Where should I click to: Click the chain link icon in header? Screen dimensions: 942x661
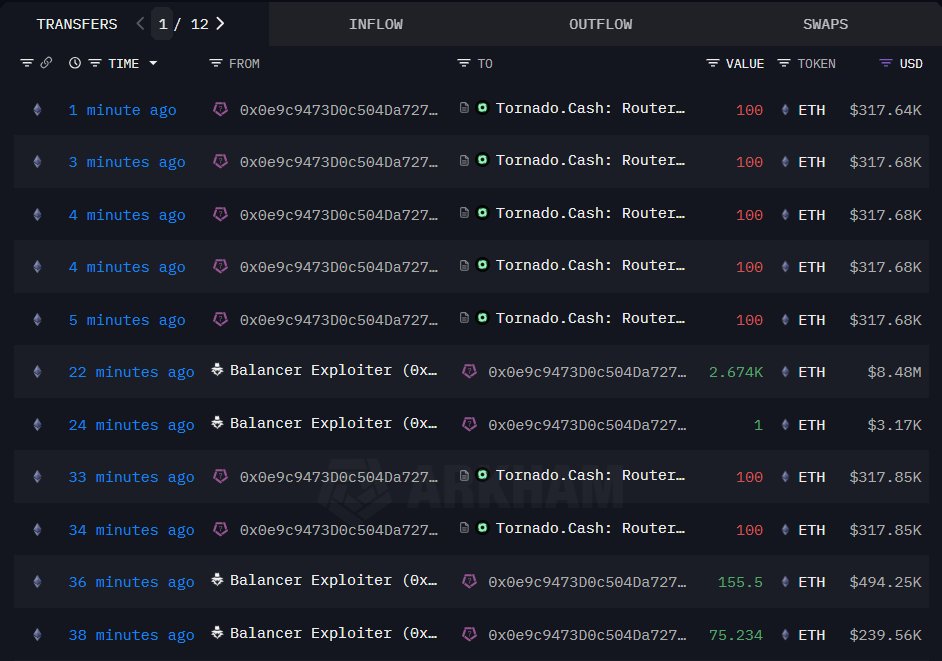pos(46,62)
